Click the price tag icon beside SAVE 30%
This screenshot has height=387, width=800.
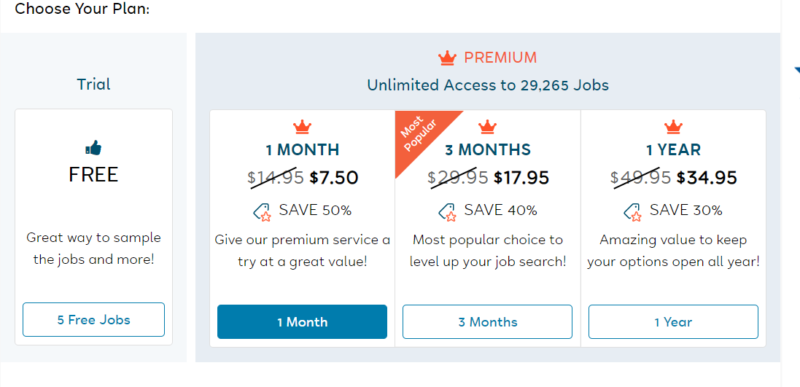(633, 212)
